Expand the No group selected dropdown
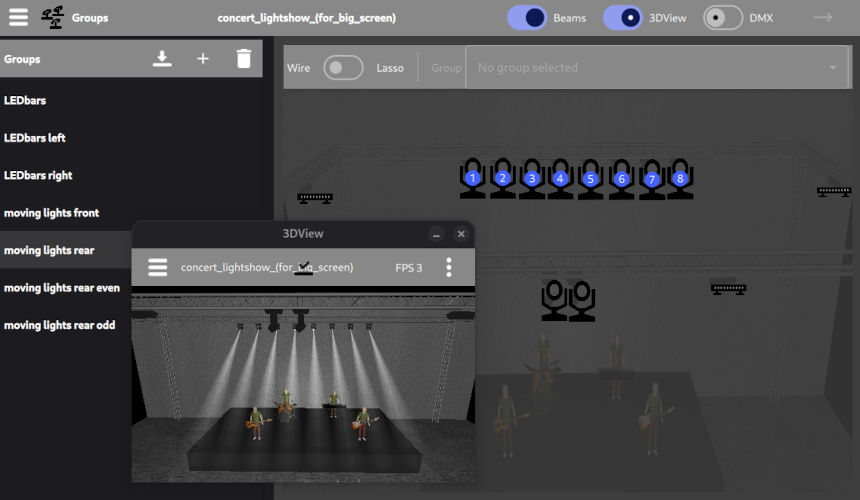860x500 pixels. click(833, 68)
